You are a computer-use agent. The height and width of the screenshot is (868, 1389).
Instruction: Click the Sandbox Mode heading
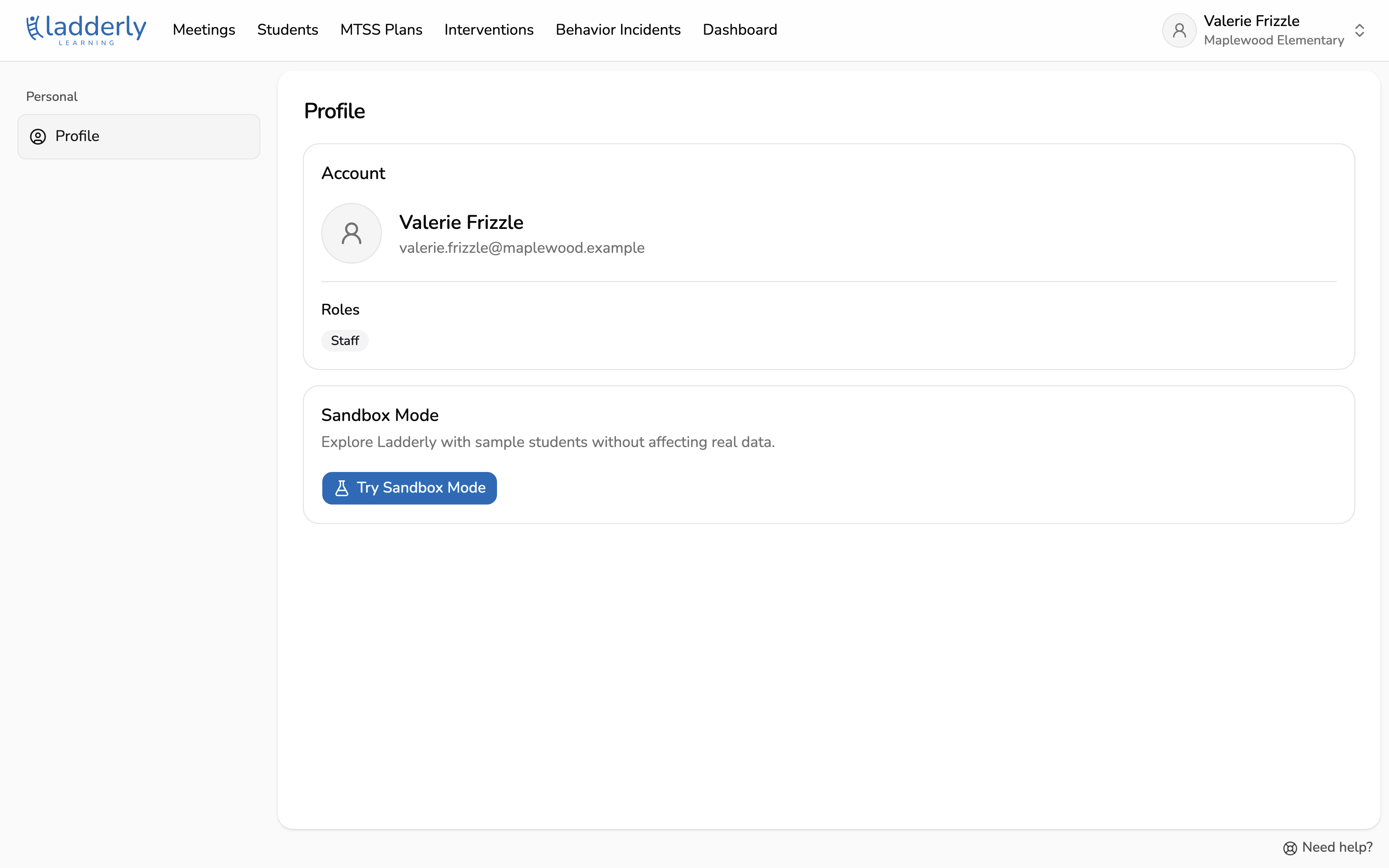pyautogui.click(x=379, y=415)
